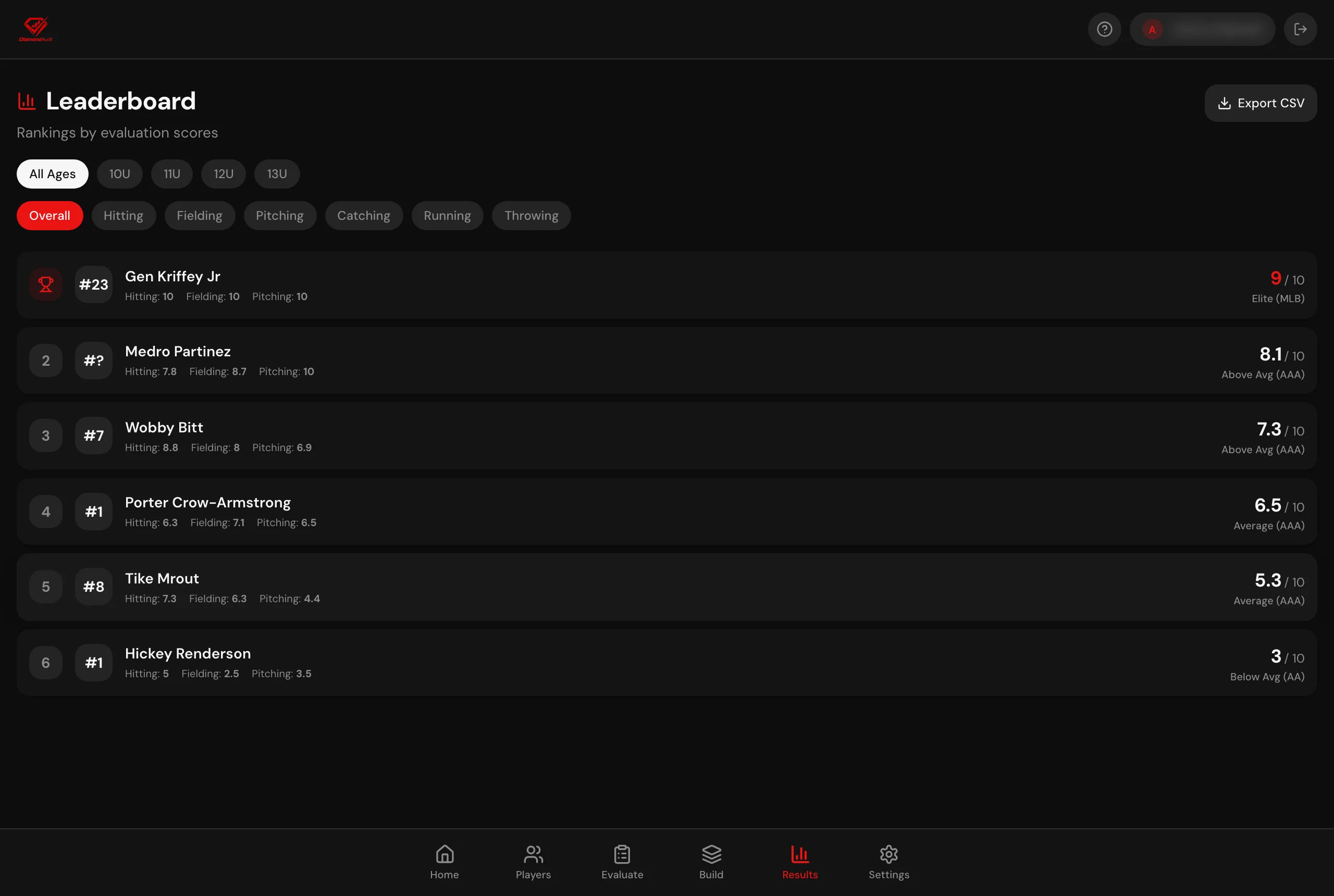
Task: Select the 10U age filter
Action: pos(119,173)
